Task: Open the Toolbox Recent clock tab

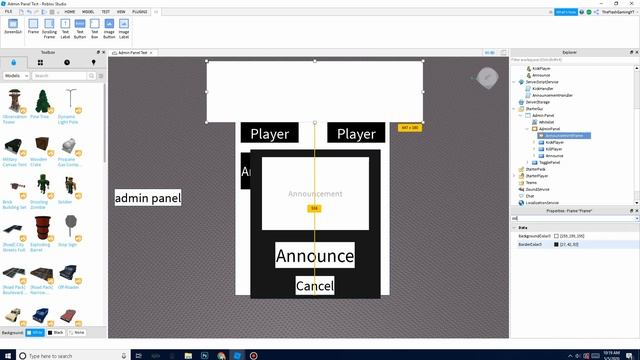Action: [67, 62]
